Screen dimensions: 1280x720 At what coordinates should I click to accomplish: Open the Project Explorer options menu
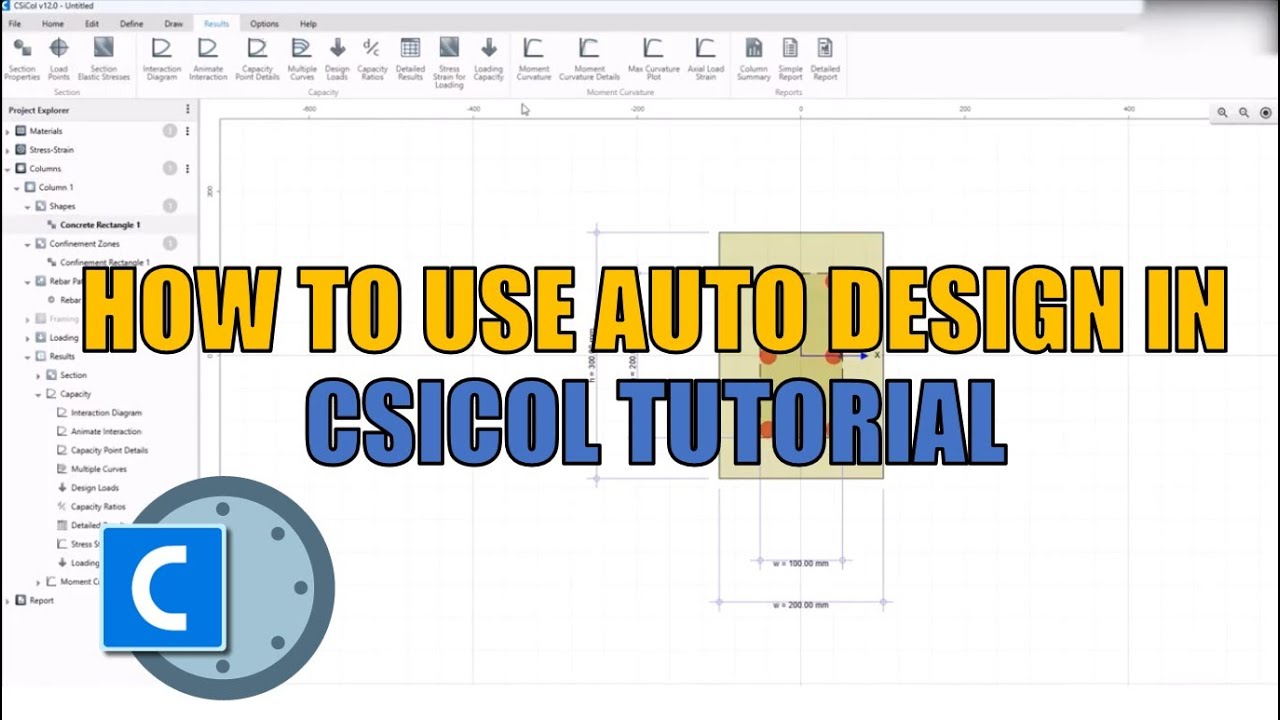(x=187, y=110)
